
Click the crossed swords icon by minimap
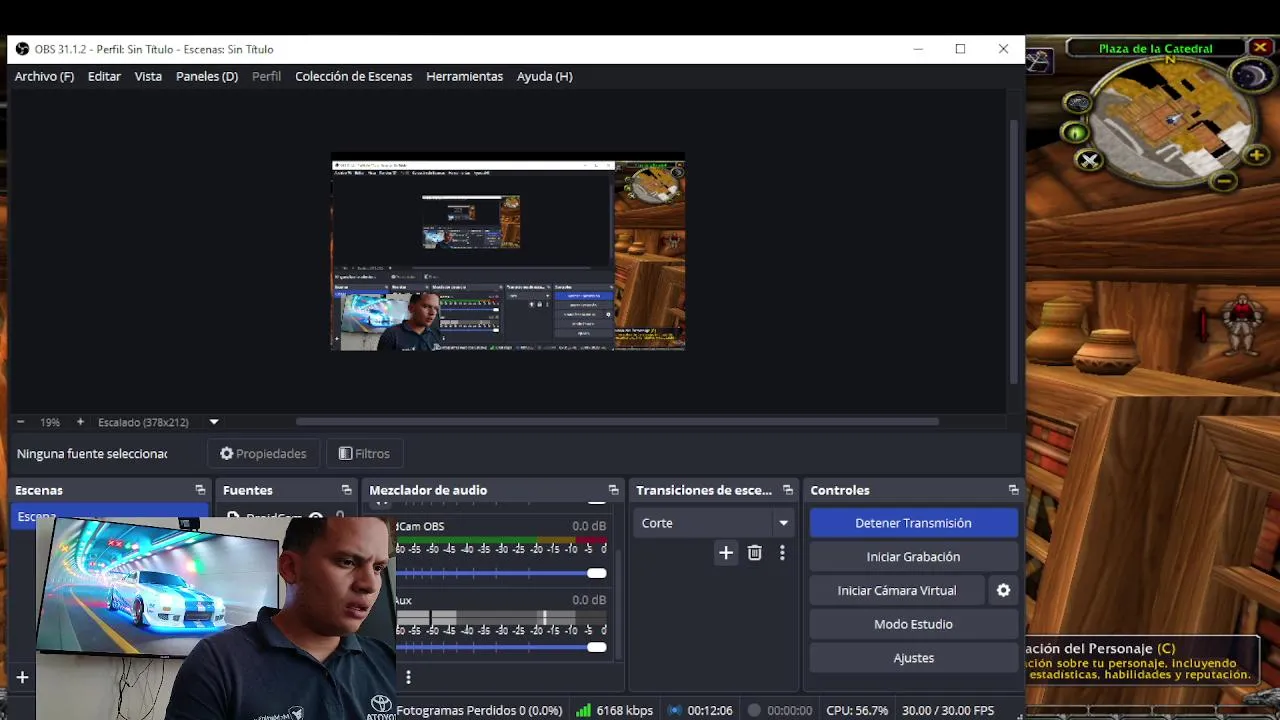pyautogui.click(x=1090, y=160)
